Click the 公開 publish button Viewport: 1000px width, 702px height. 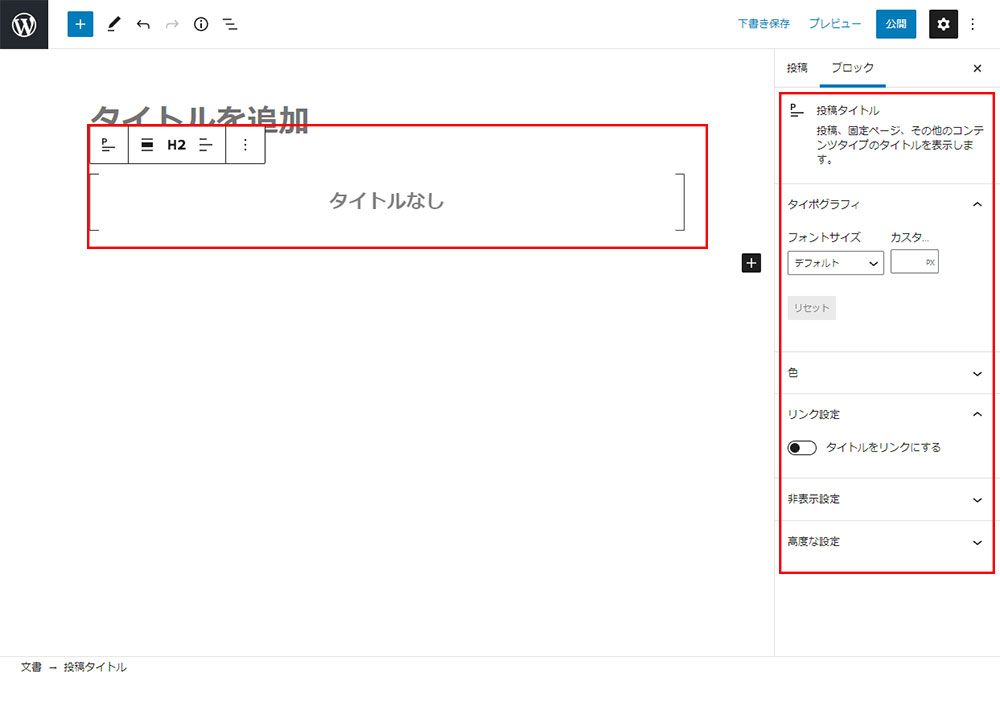pyautogui.click(x=895, y=24)
